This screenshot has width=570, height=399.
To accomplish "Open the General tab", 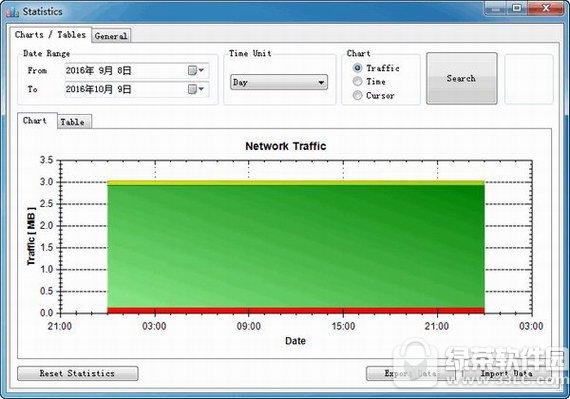I will [x=111, y=36].
